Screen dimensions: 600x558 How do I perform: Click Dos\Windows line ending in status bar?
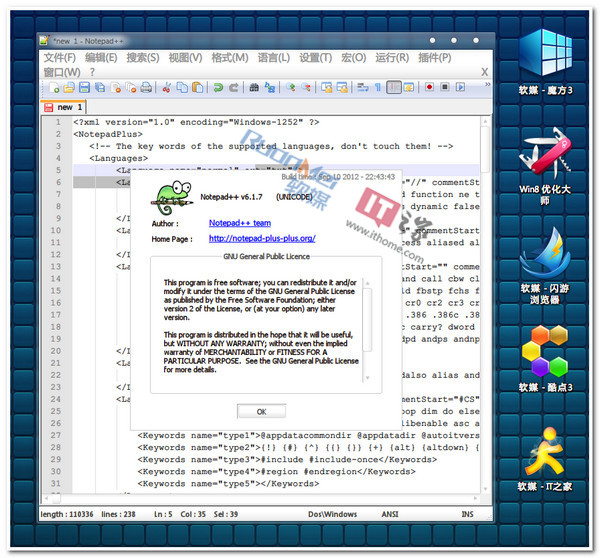[x=333, y=514]
